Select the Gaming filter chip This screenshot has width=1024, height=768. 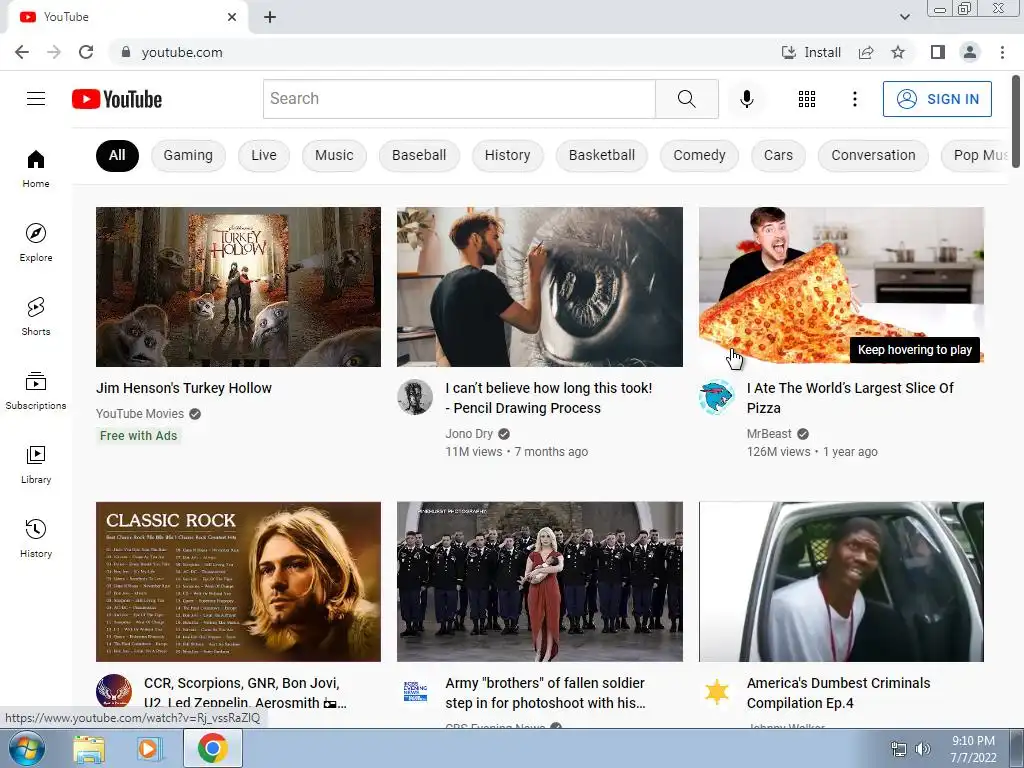pyautogui.click(x=188, y=155)
